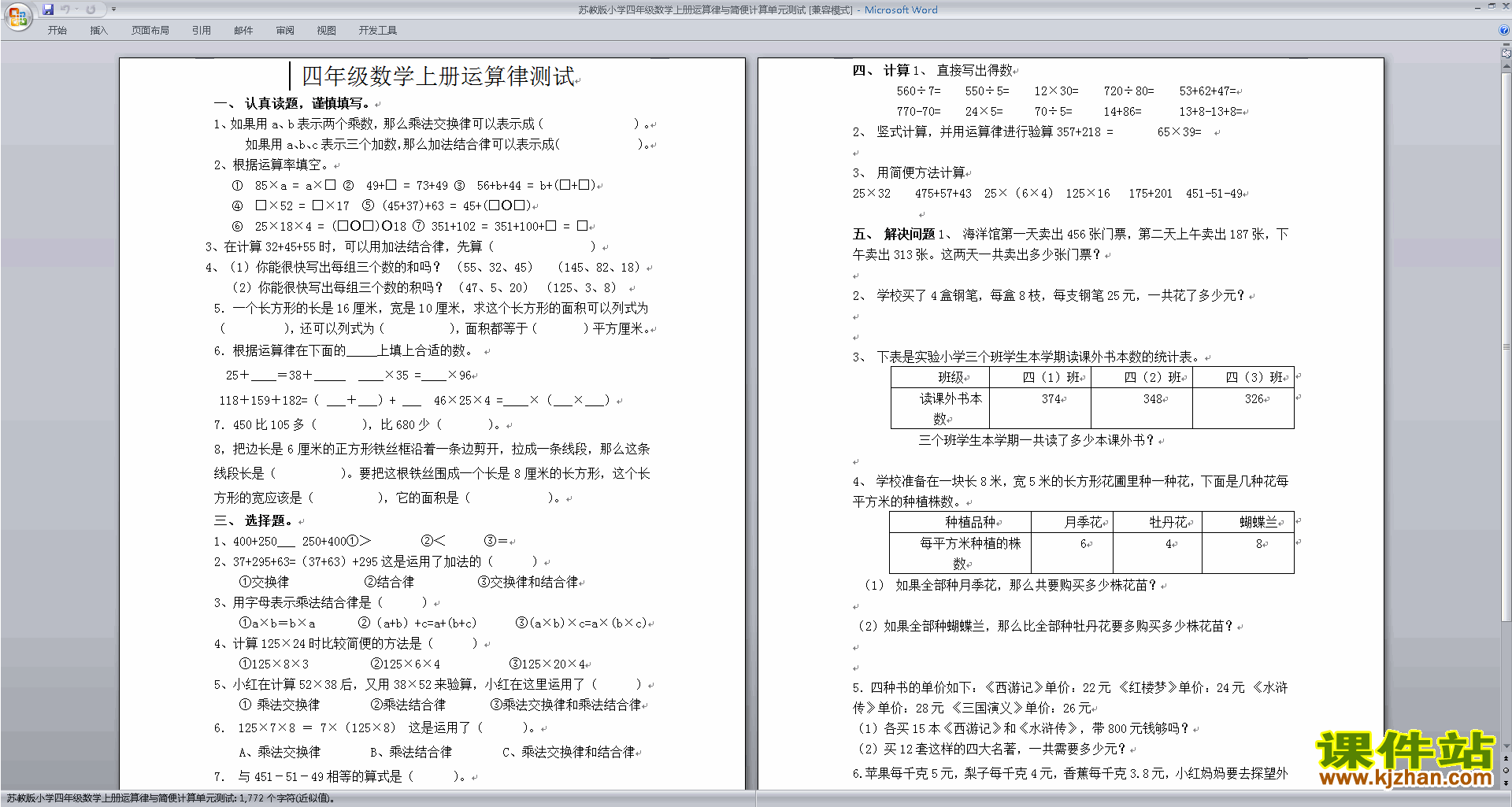Click the table cell 种植品种
The image size is (1512, 807).
[960, 522]
